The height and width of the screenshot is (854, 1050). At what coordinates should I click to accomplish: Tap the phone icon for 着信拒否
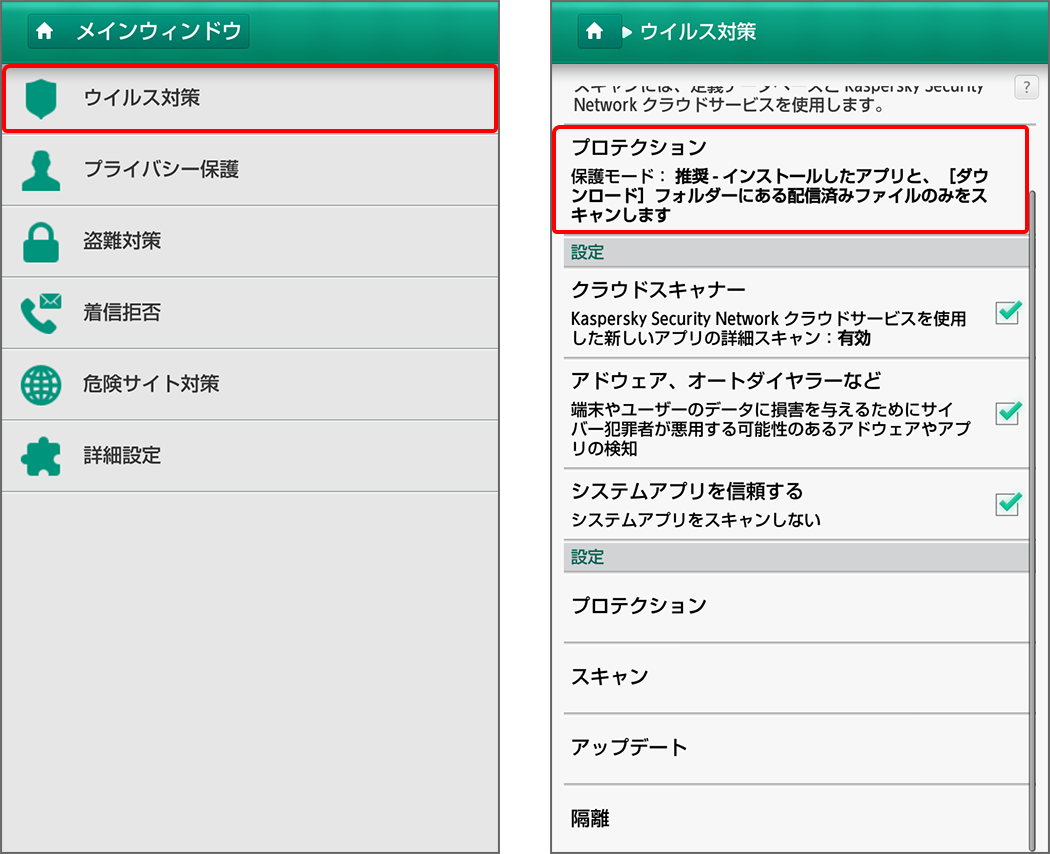tap(41, 313)
